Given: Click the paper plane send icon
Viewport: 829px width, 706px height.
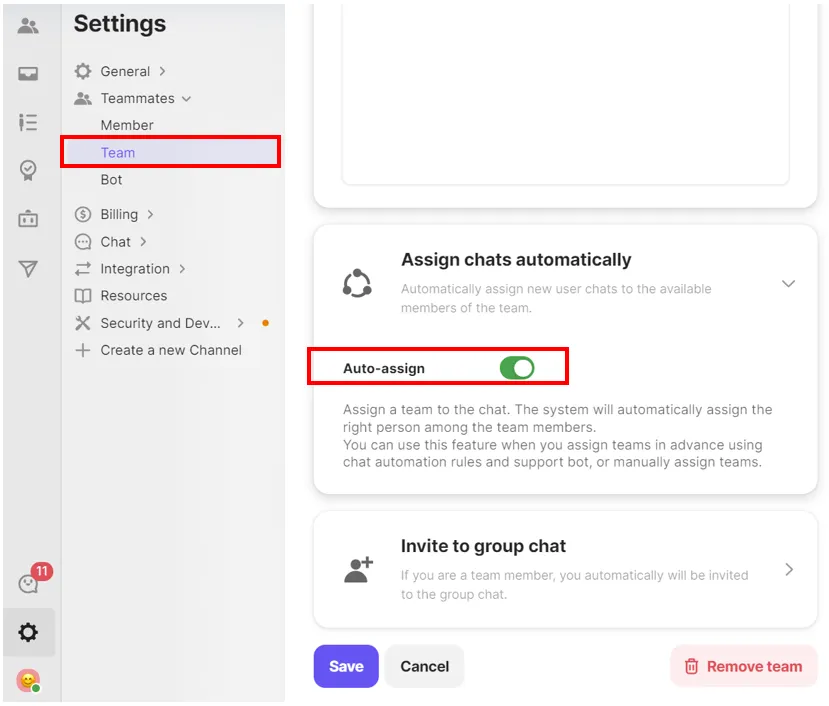Looking at the screenshot, I should pos(28,268).
